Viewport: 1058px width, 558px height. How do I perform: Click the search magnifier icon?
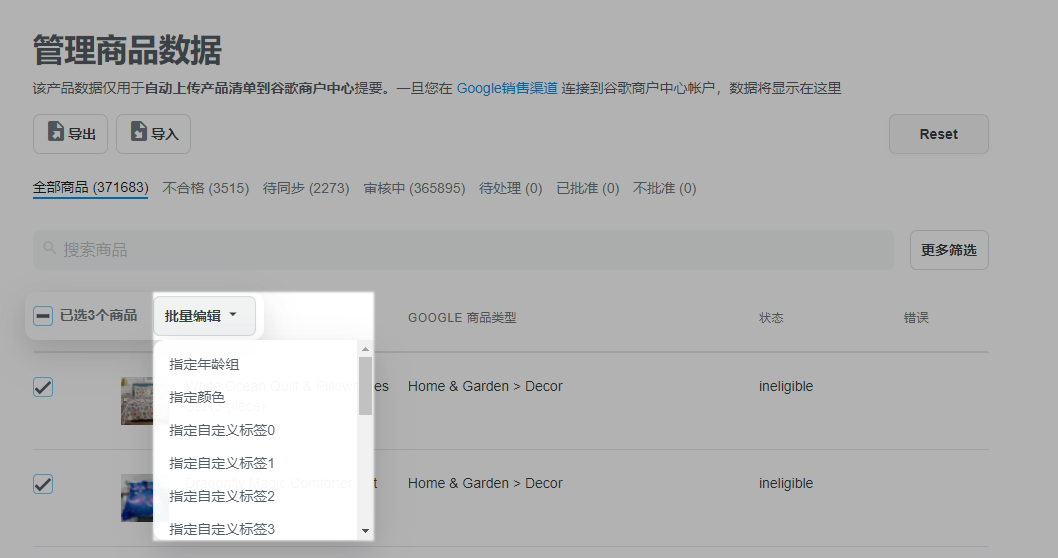[50, 249]
